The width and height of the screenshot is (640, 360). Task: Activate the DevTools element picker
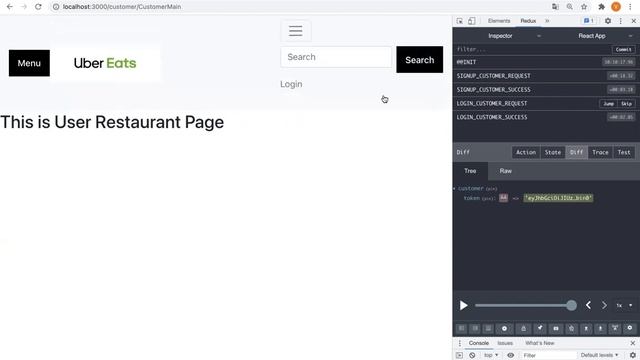pos(460,21)
